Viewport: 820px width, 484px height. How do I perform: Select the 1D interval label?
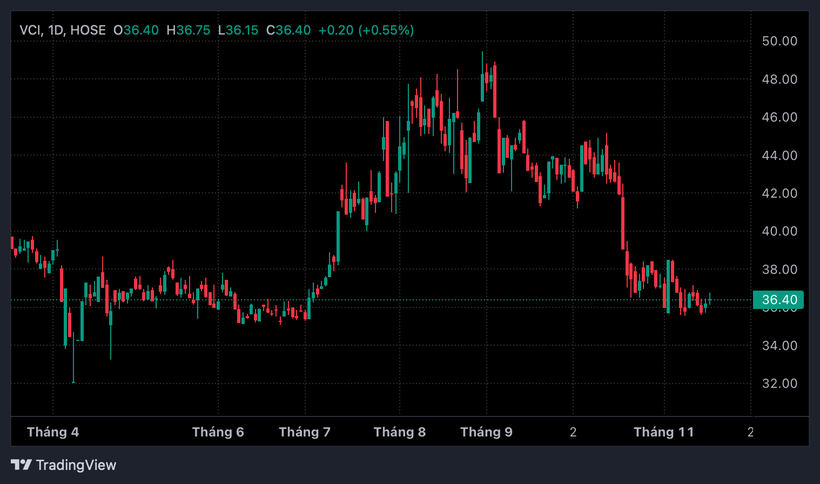pos(57,30)
